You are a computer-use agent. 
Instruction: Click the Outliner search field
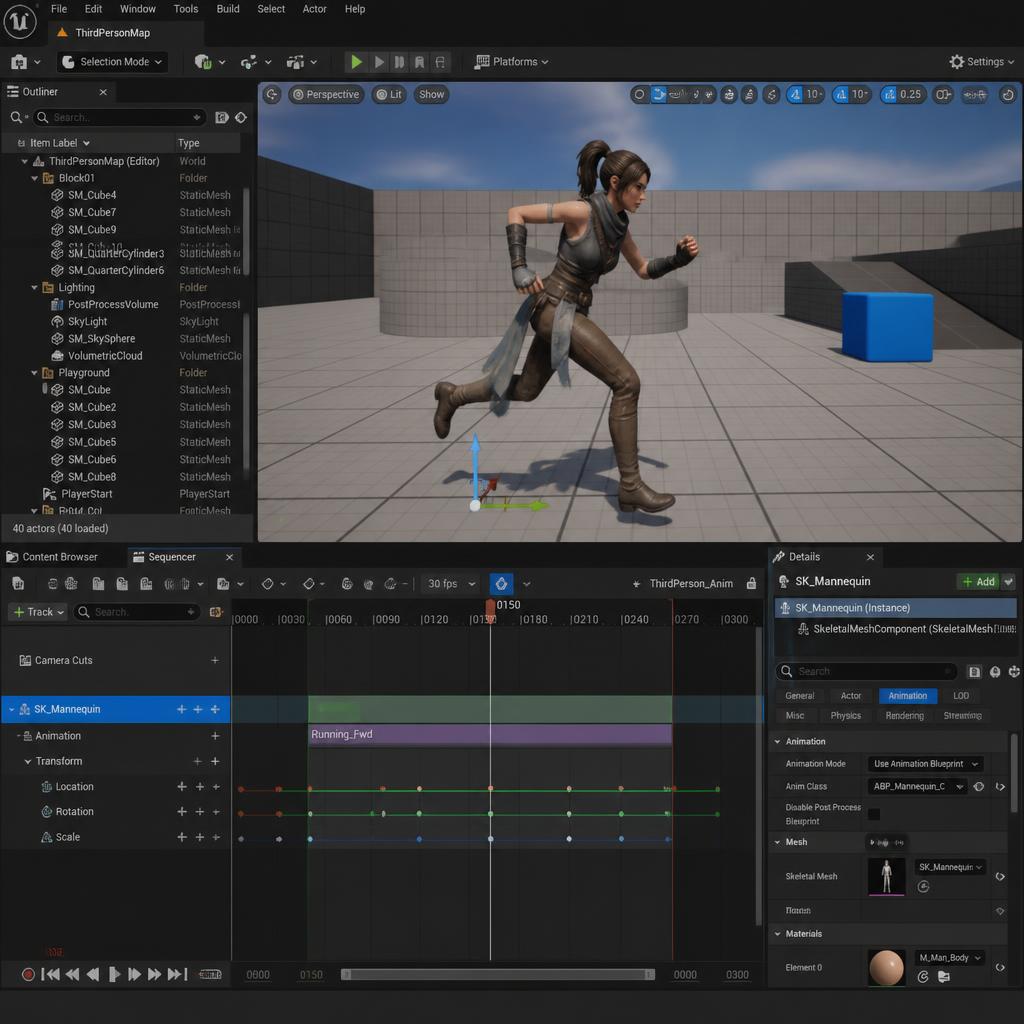[x=119, y=118]
